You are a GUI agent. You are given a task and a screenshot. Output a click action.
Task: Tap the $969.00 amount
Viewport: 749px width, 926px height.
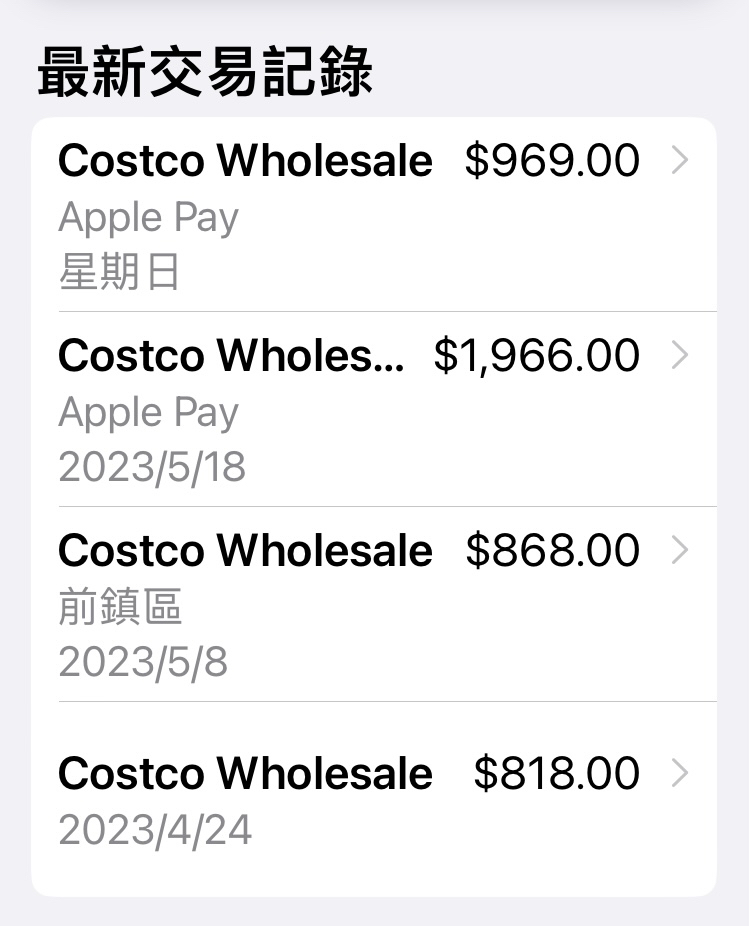pyautogui.click(x=552, y=161)
